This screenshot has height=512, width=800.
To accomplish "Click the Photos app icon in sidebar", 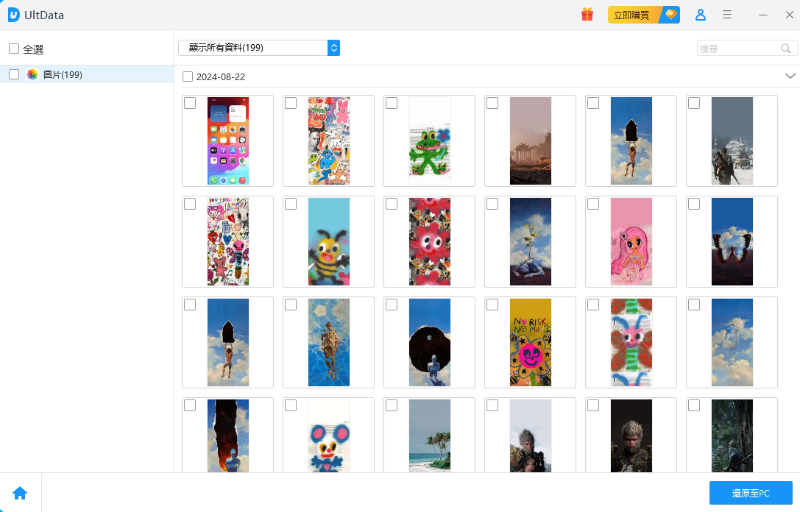I will pos(32,74).
